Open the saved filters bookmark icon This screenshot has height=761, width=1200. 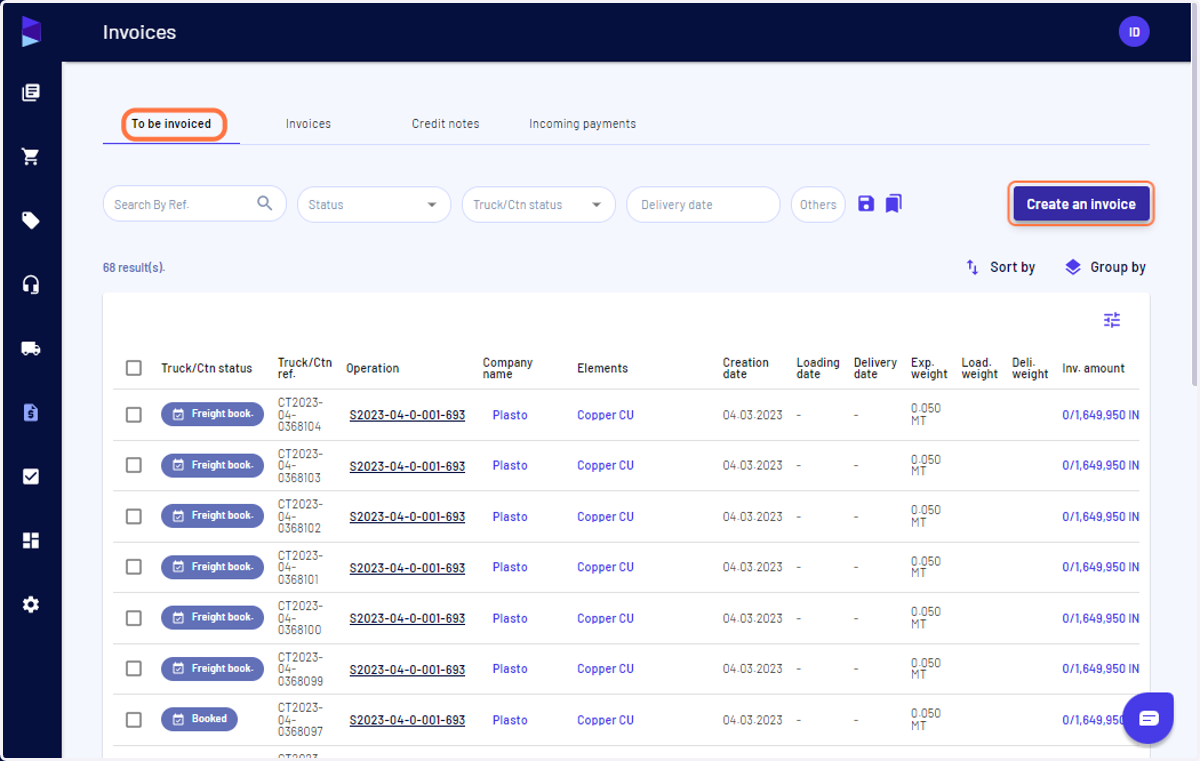[893, 204]
